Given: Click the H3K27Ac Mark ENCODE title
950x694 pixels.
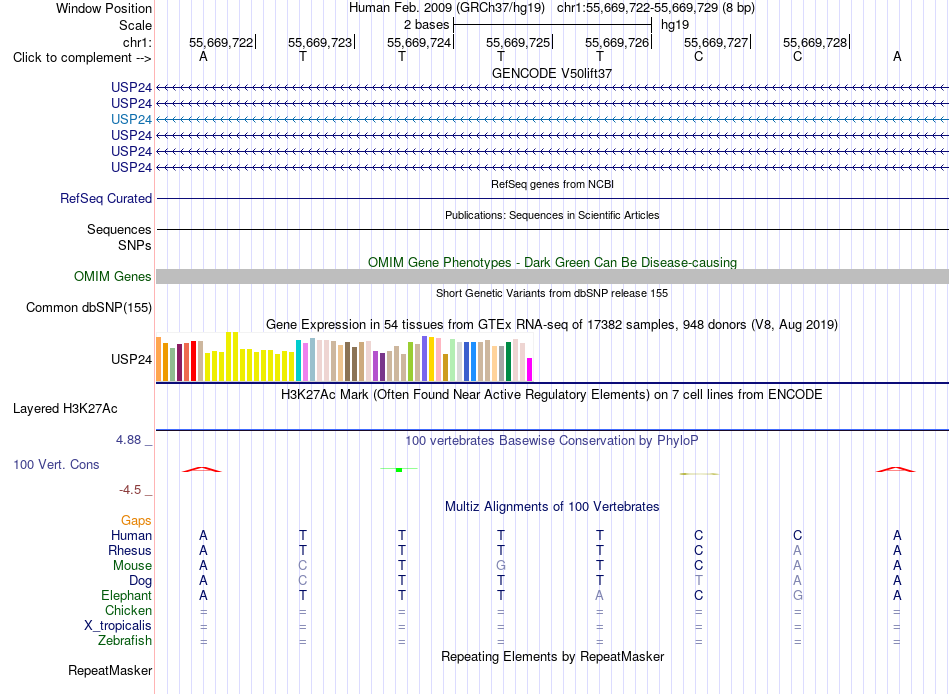Looking at the screenshot, I should point(552,395).
